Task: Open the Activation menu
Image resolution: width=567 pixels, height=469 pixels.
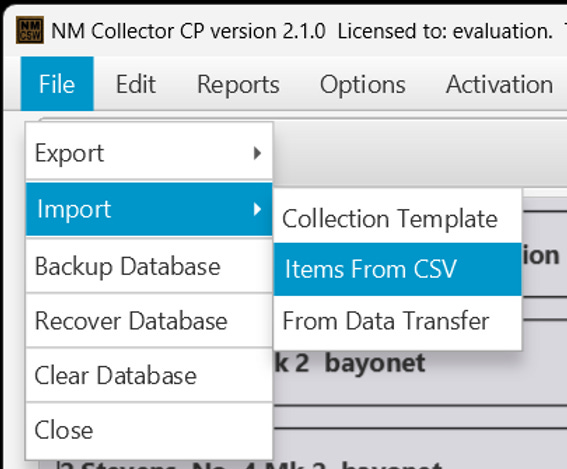Action: click(x=499, y=84)
